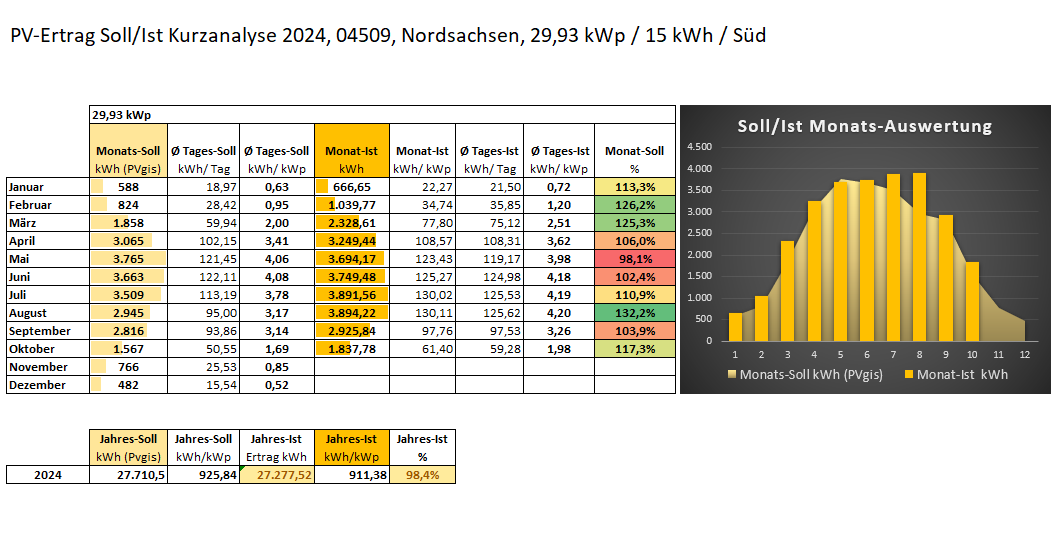Click the Oktober Tages-Ist kWh/kWp value 1,98
The width and height of the screenshot is (1054, 556).
click(559, 349)
